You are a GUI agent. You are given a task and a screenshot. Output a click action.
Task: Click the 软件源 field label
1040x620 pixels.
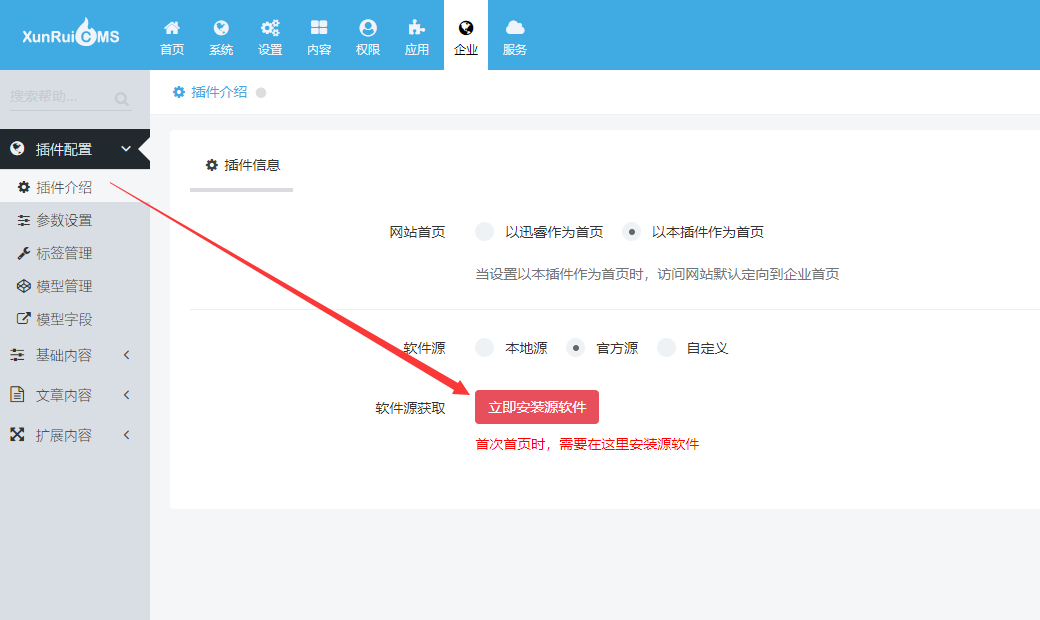(424, 348)
